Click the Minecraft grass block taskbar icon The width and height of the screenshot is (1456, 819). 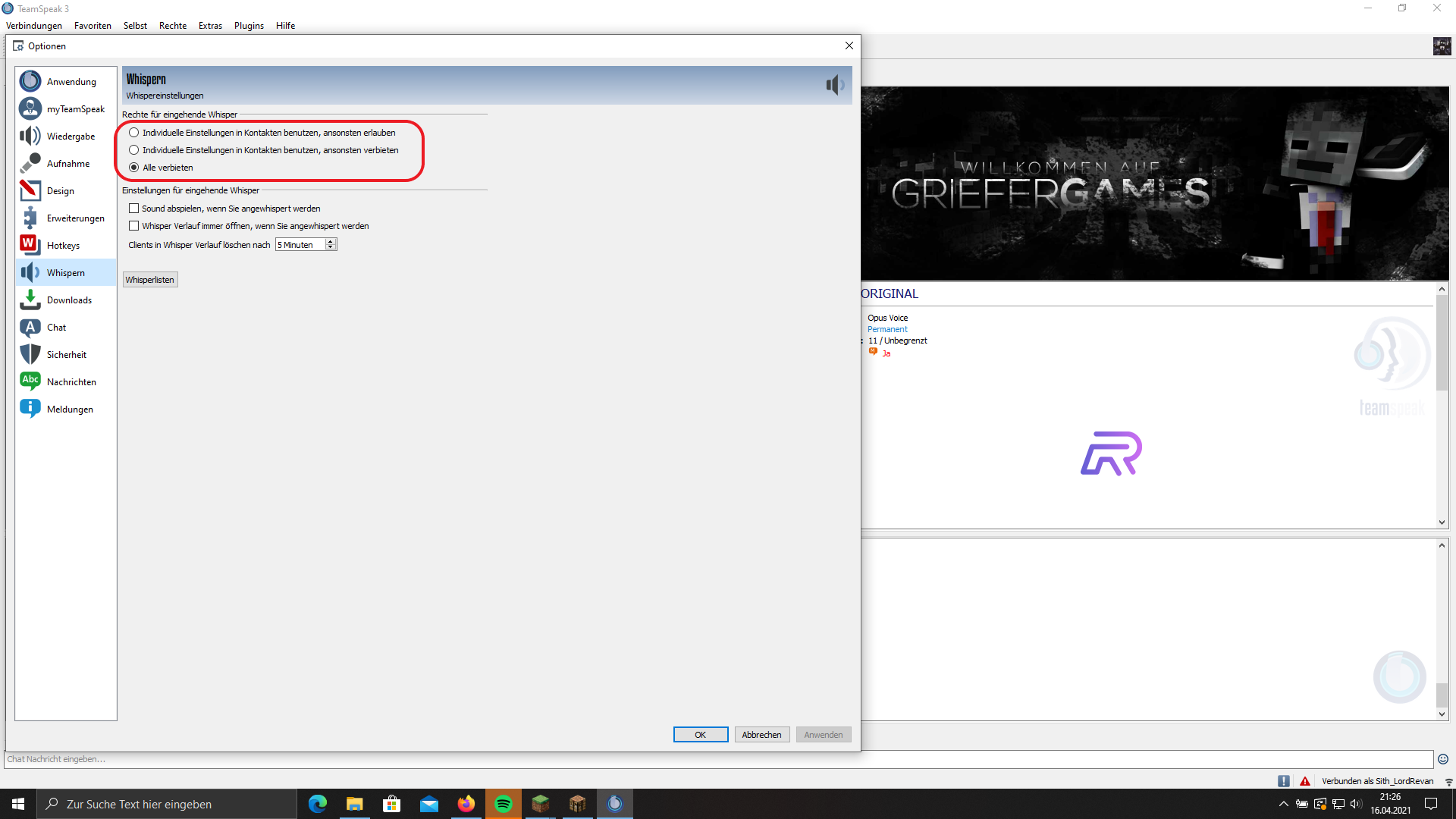point(541,804)
